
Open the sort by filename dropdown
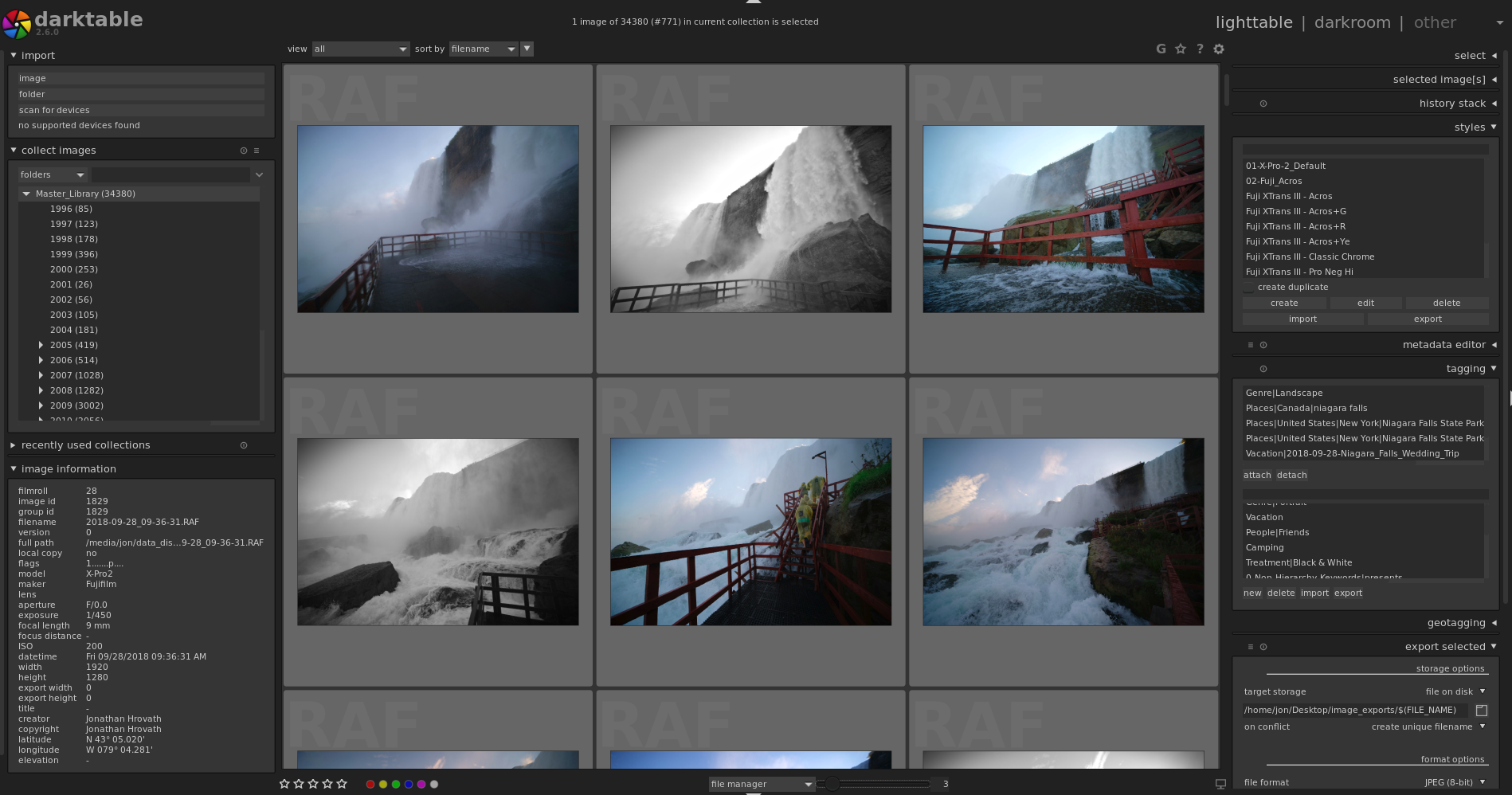484,49
